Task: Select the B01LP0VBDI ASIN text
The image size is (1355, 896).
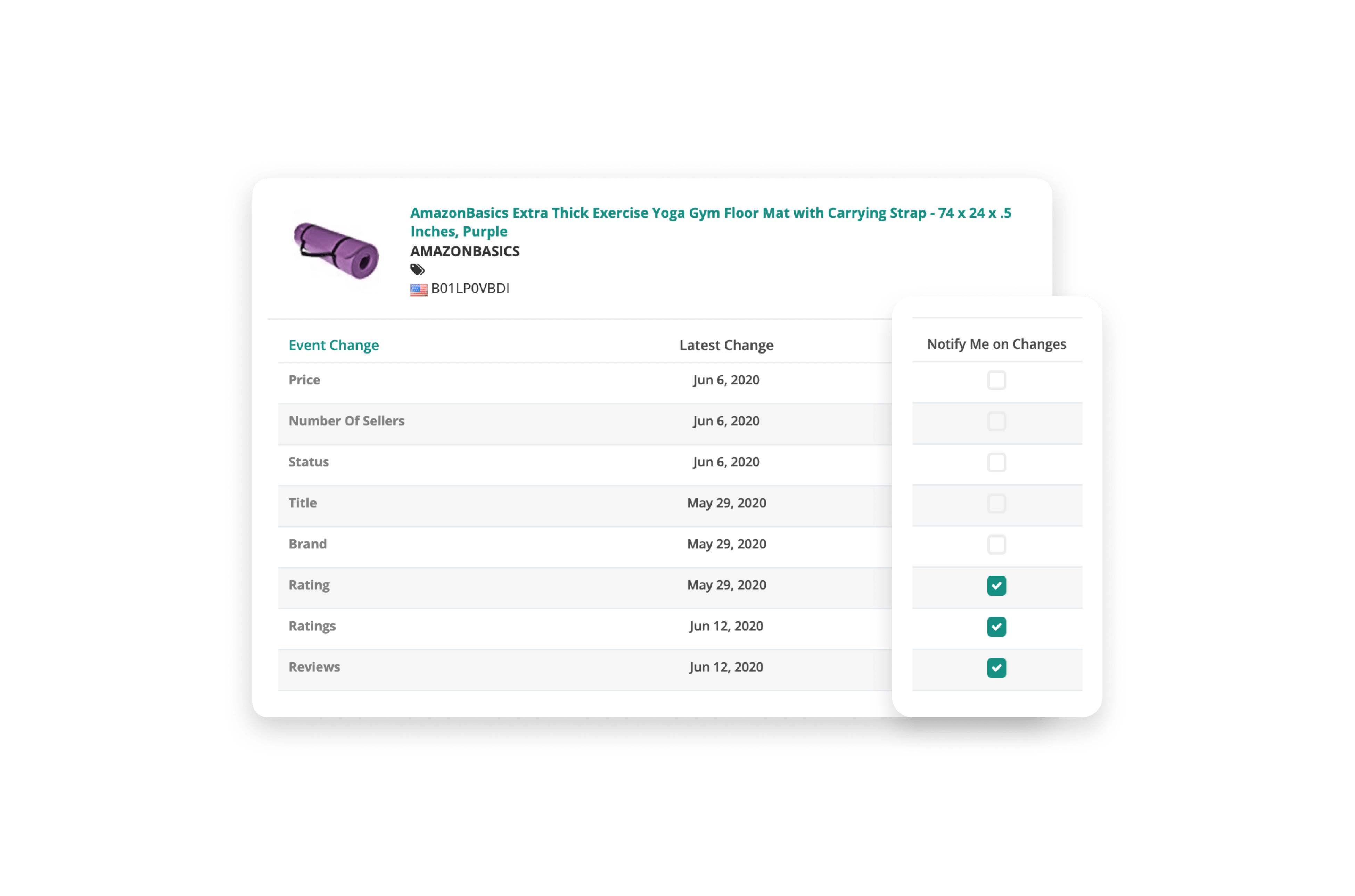Action: (470, 289)
